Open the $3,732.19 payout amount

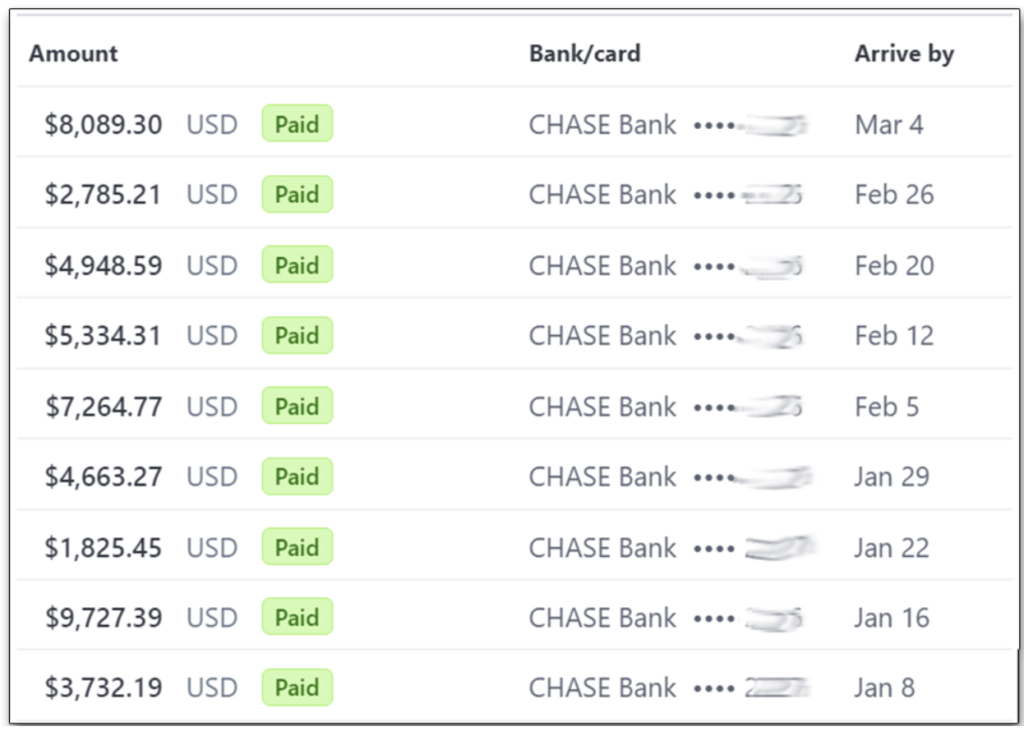click(103, 688)
